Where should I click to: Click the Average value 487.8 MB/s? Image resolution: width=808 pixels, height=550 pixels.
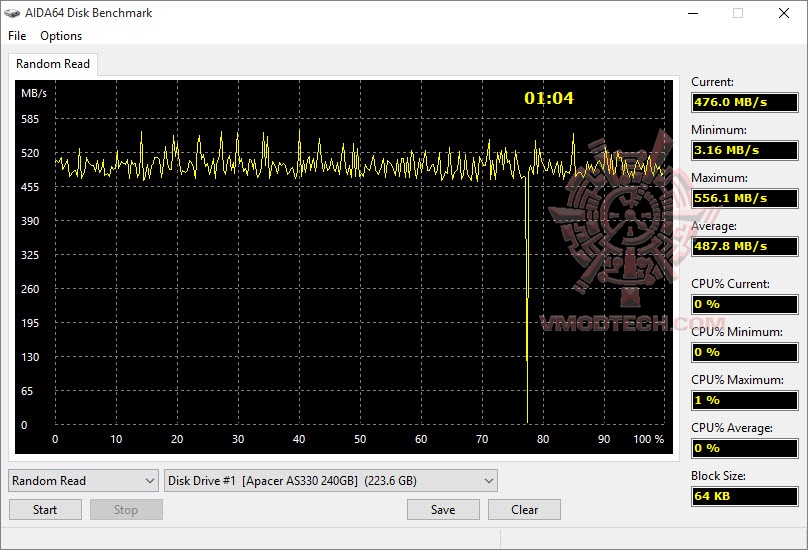click(x=745, y=246)
